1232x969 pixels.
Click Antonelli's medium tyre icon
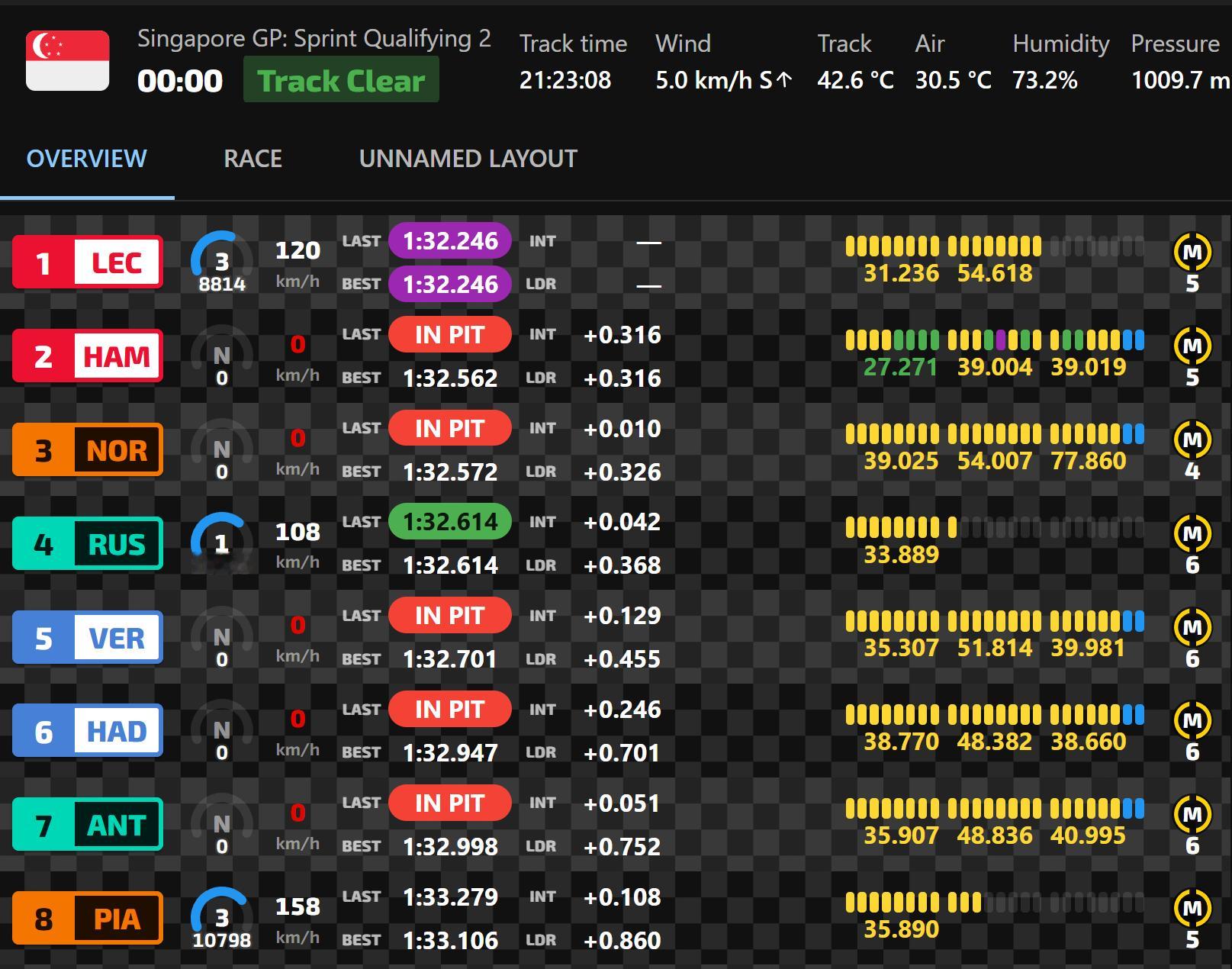click(1192, 815)
